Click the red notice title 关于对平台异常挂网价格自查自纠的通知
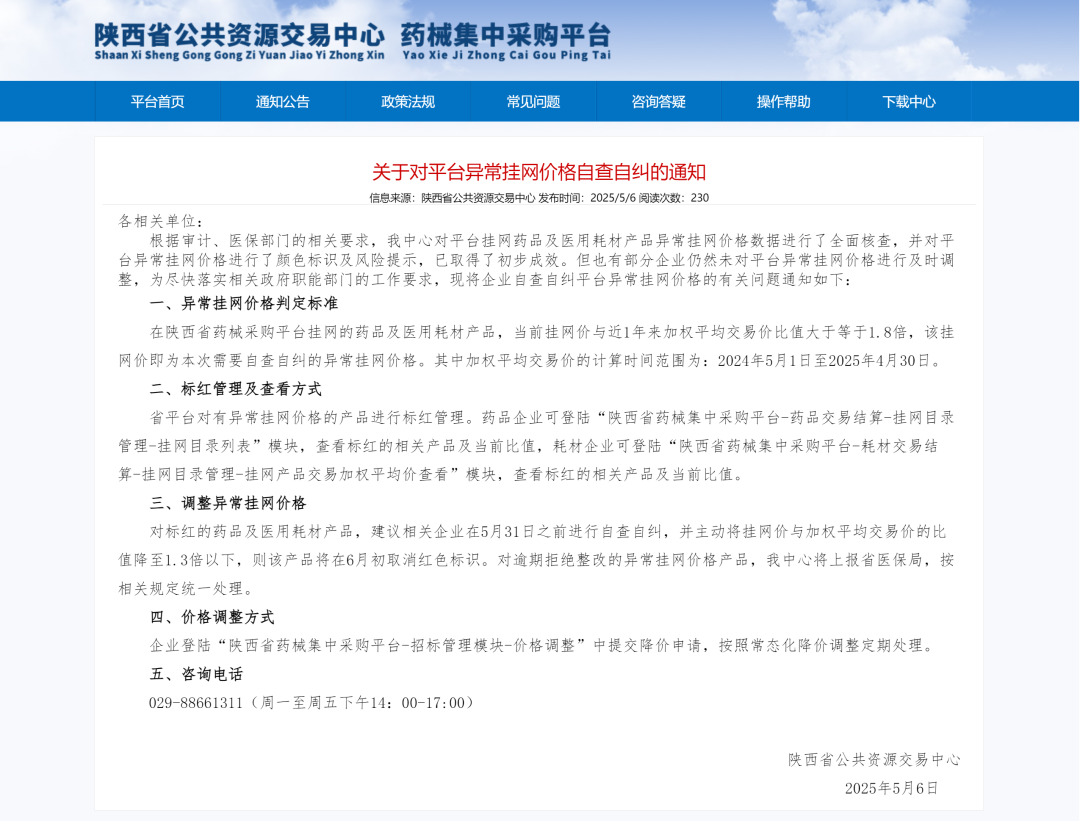 [539, 172]
